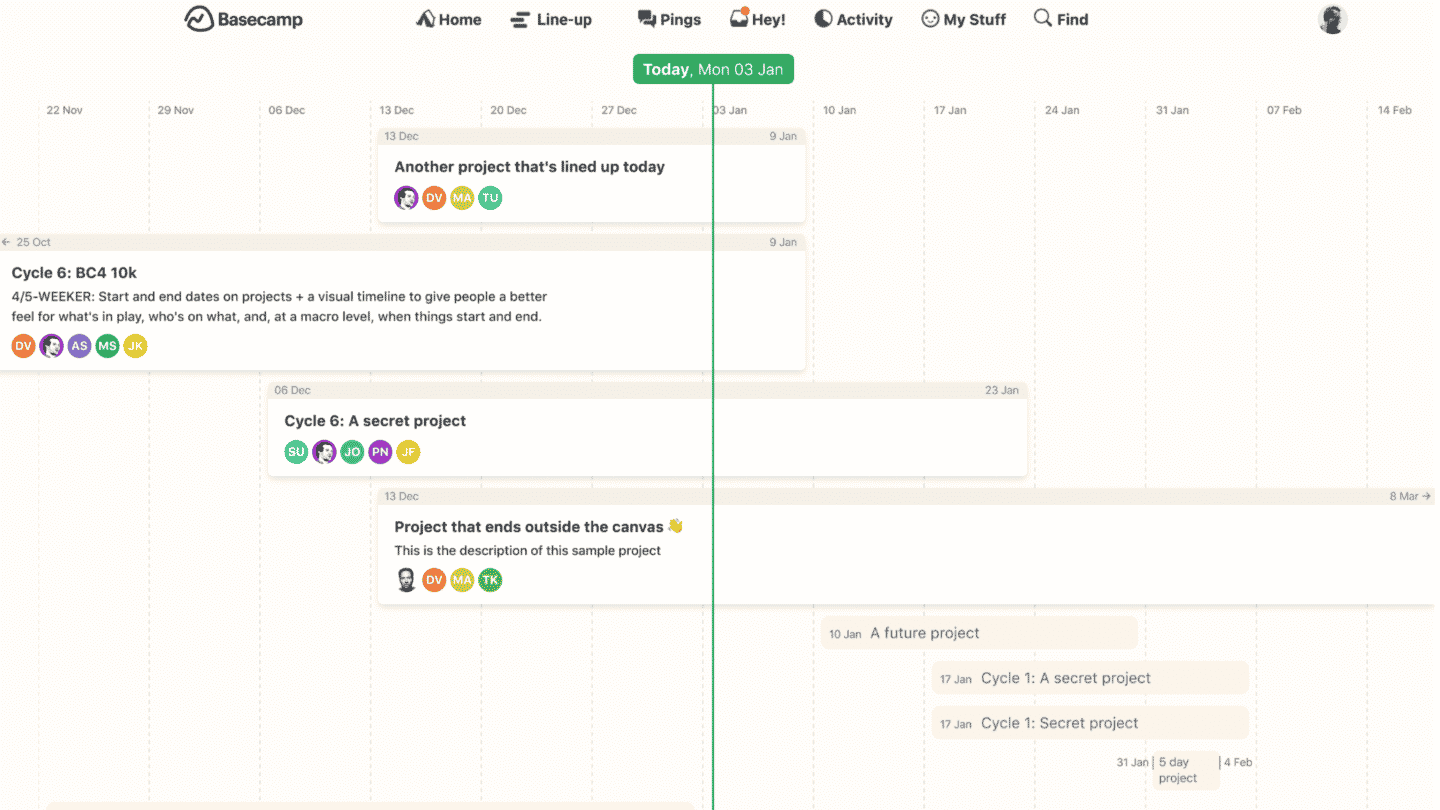The width and height of the screenshot is (1440, 810).
Task: Open the user profile avatar at top right
Action: point(1332,19)
